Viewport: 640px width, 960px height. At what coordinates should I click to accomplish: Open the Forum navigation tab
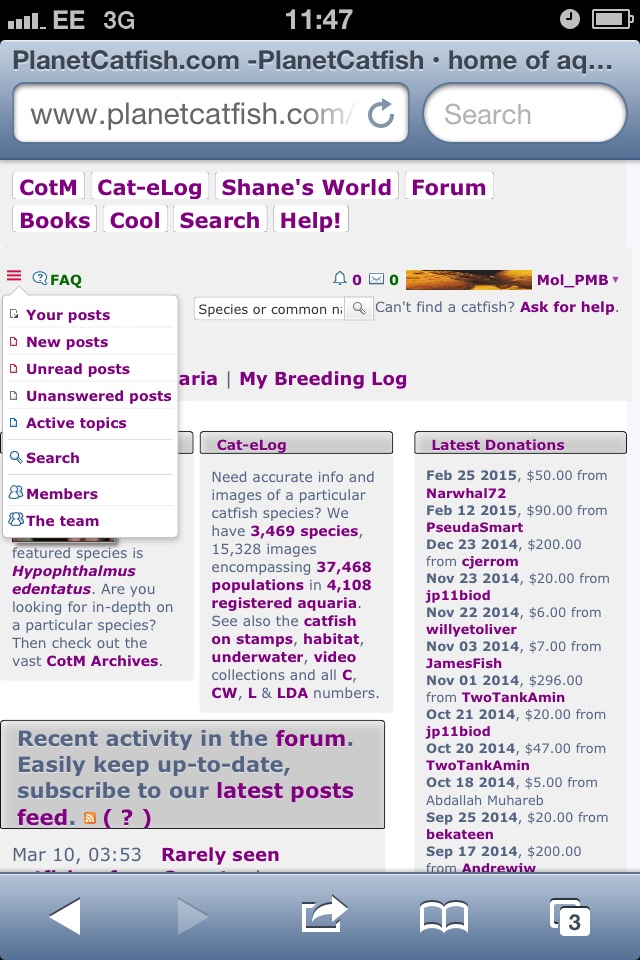(448, 187)
